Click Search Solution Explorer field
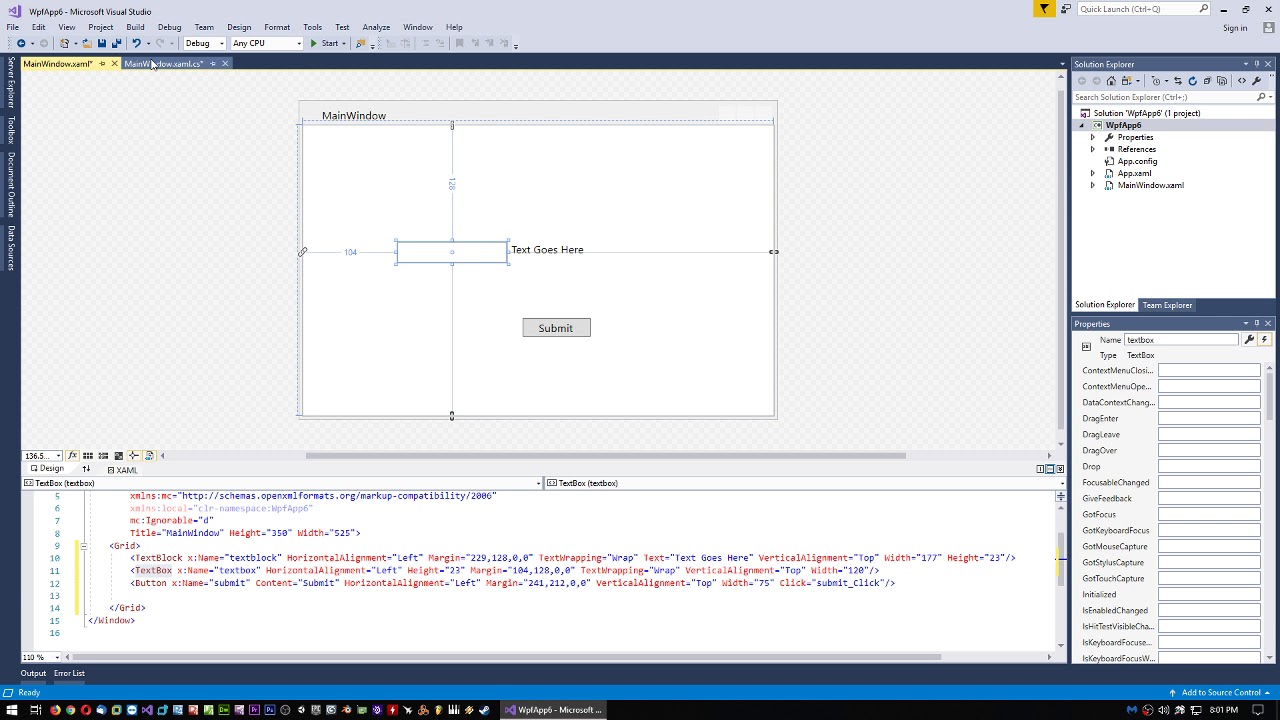1280x720 pixels. pos(1165,97)
